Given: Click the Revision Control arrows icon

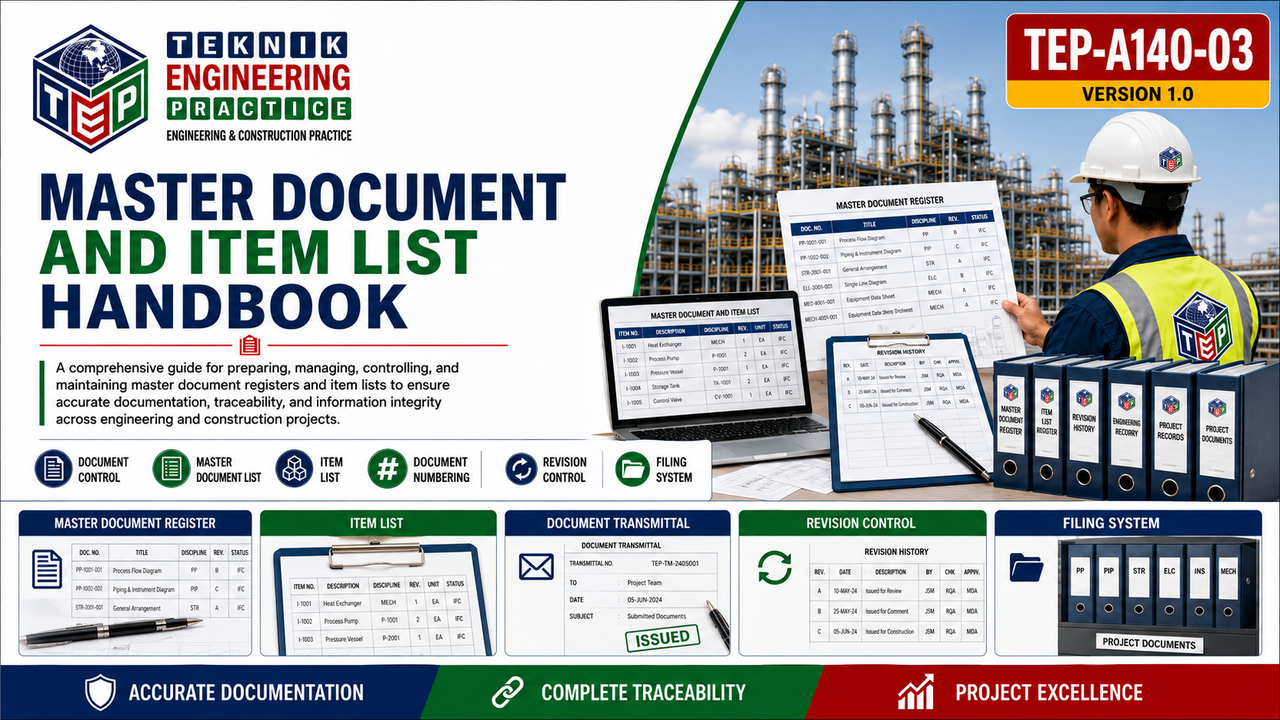Looking at the screenshot, I should coord(521,469).
